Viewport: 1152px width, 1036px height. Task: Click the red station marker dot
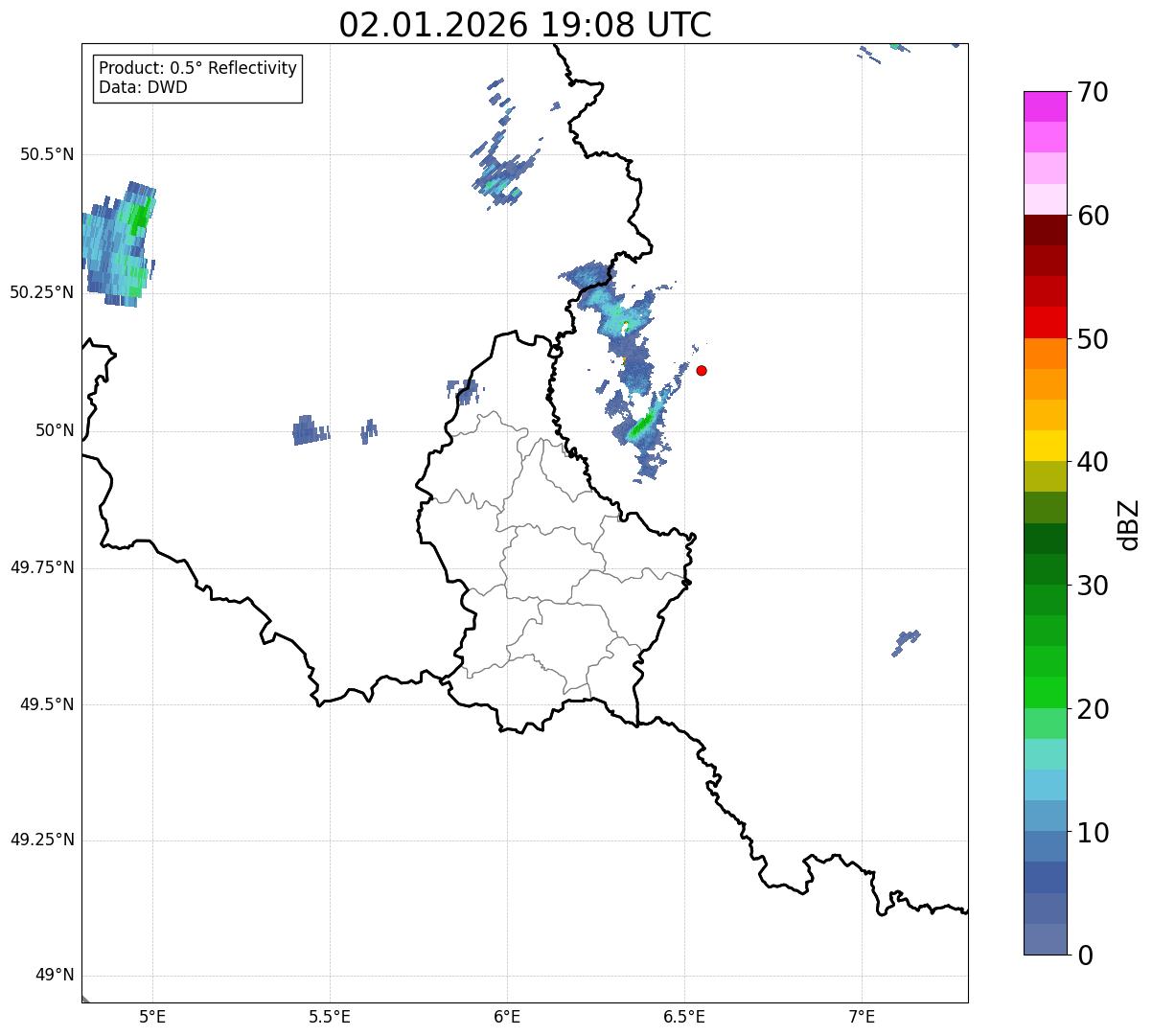(x=702, y=370)
